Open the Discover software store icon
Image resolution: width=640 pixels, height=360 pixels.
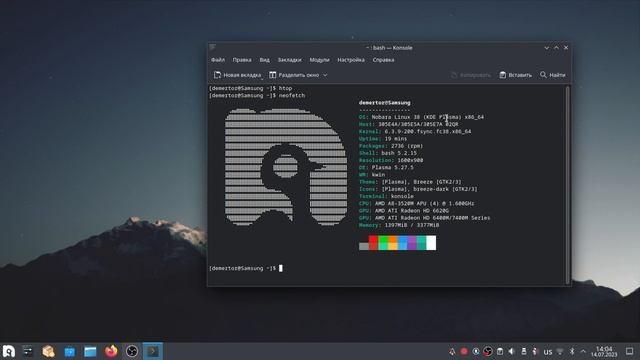click(x=69, y=351)
